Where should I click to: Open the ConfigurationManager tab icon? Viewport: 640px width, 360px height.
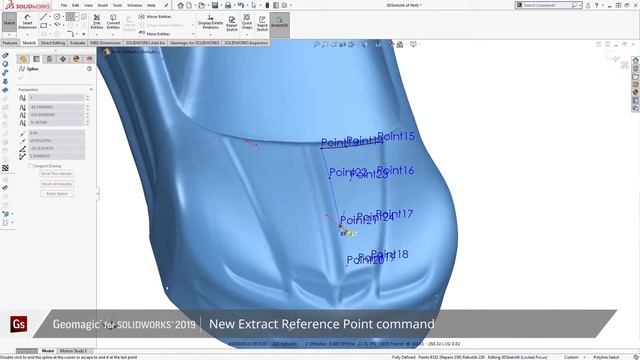coord(49,59)
